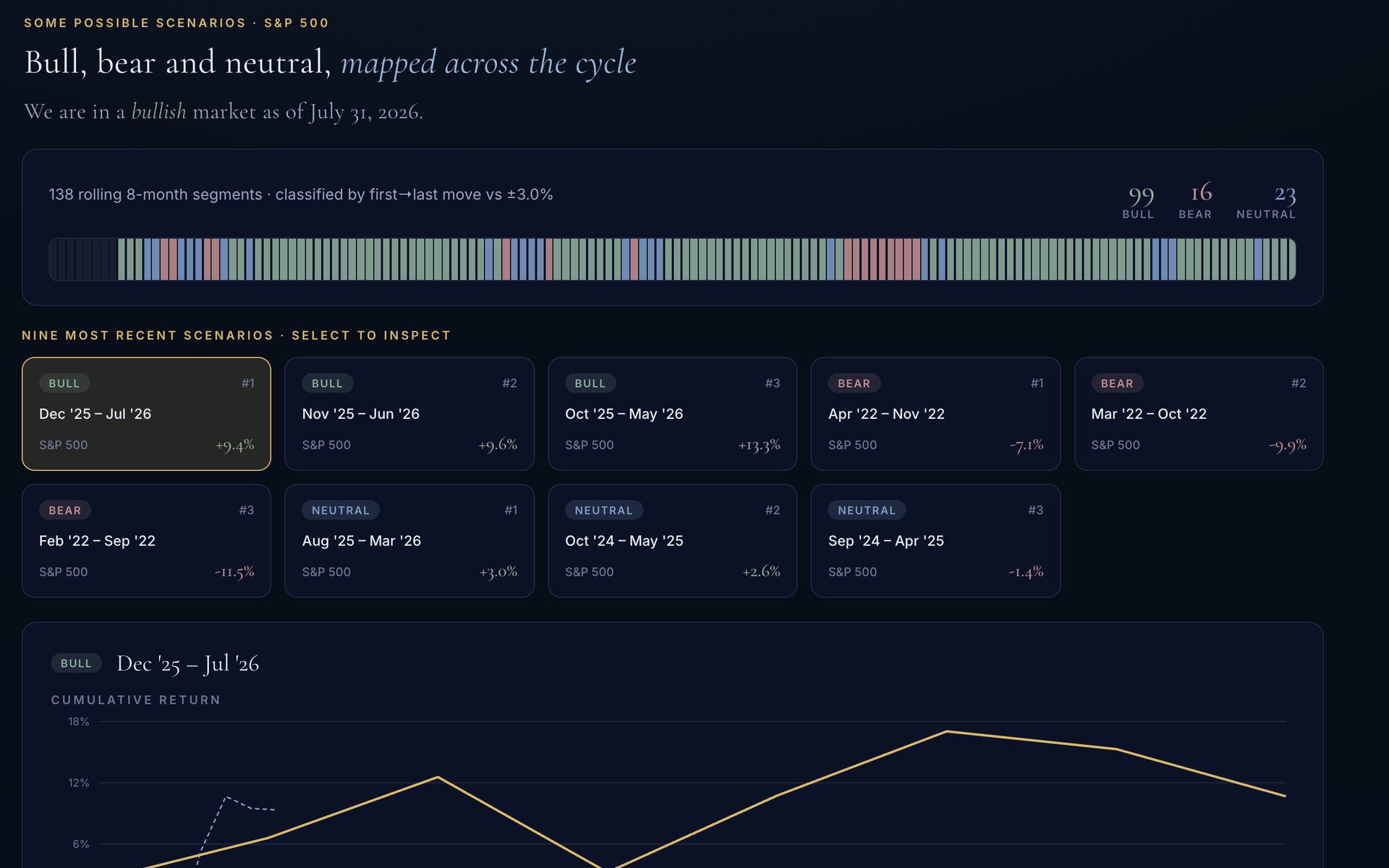Screen dimensions: 1389x868
Task: Click the -9.9% return value
Action: [1288, 445]
